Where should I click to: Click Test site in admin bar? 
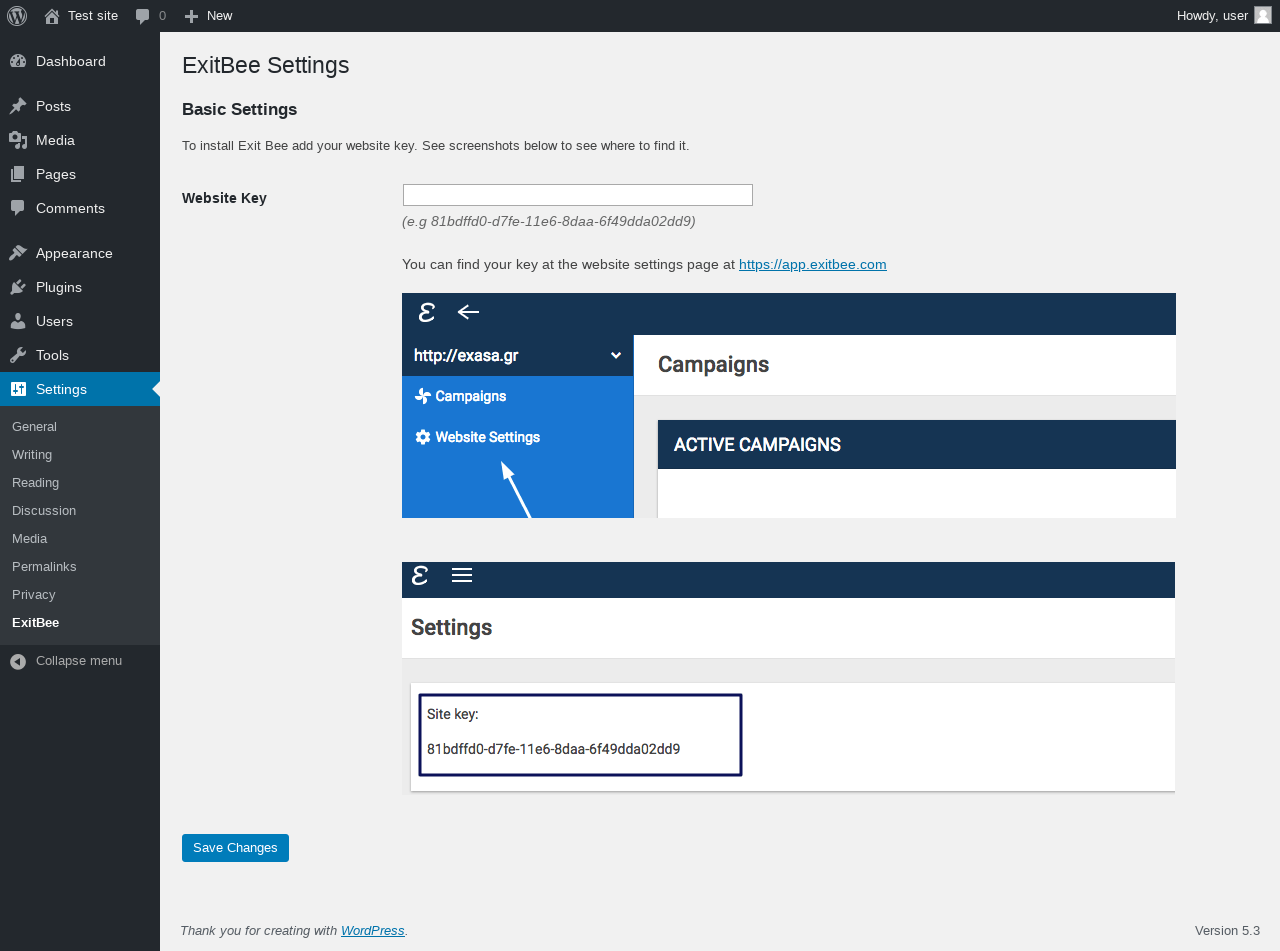click(93, 16)
